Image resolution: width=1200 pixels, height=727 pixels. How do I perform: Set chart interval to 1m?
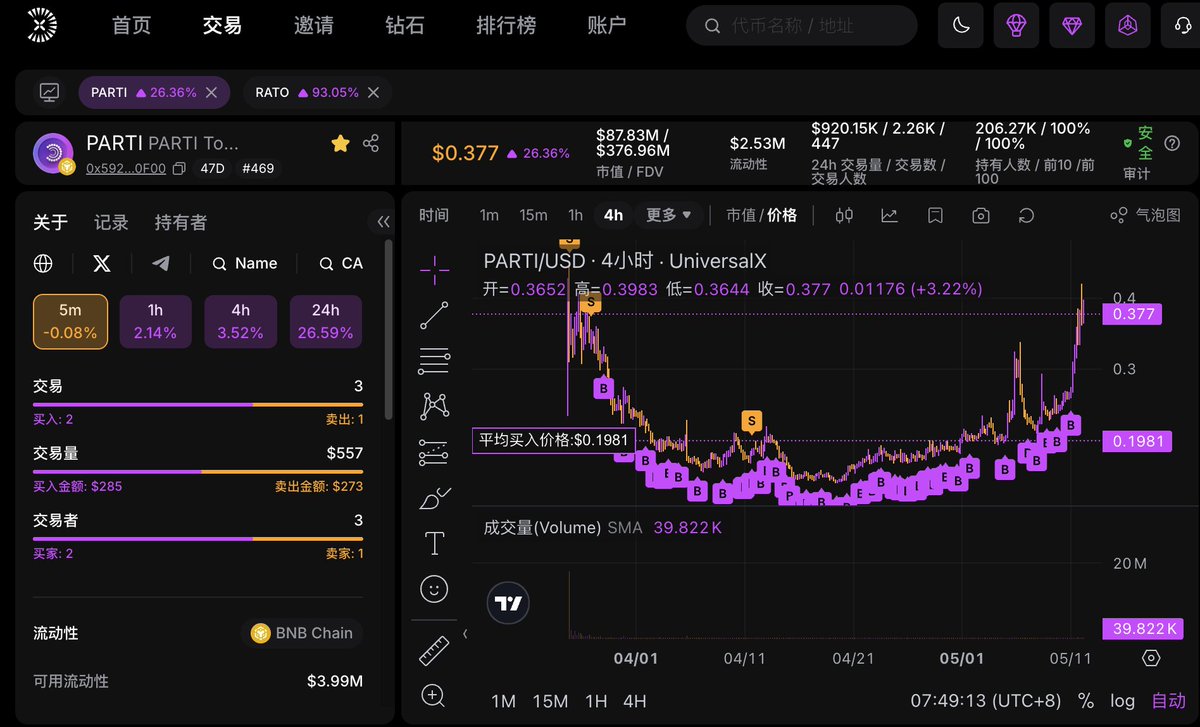tap(489, 215)
